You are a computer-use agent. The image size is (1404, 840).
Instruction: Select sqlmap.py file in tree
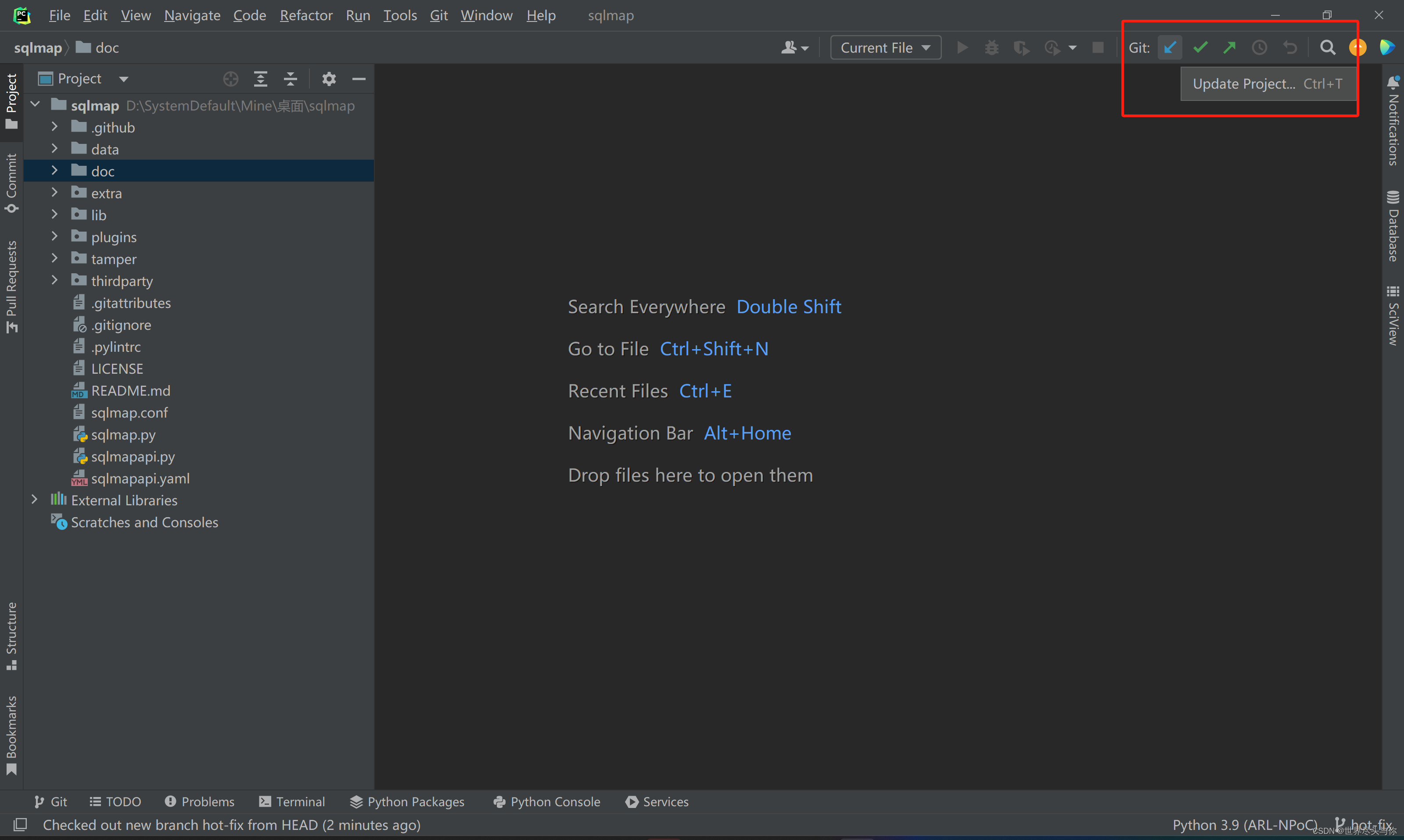(x=123, y=434)
